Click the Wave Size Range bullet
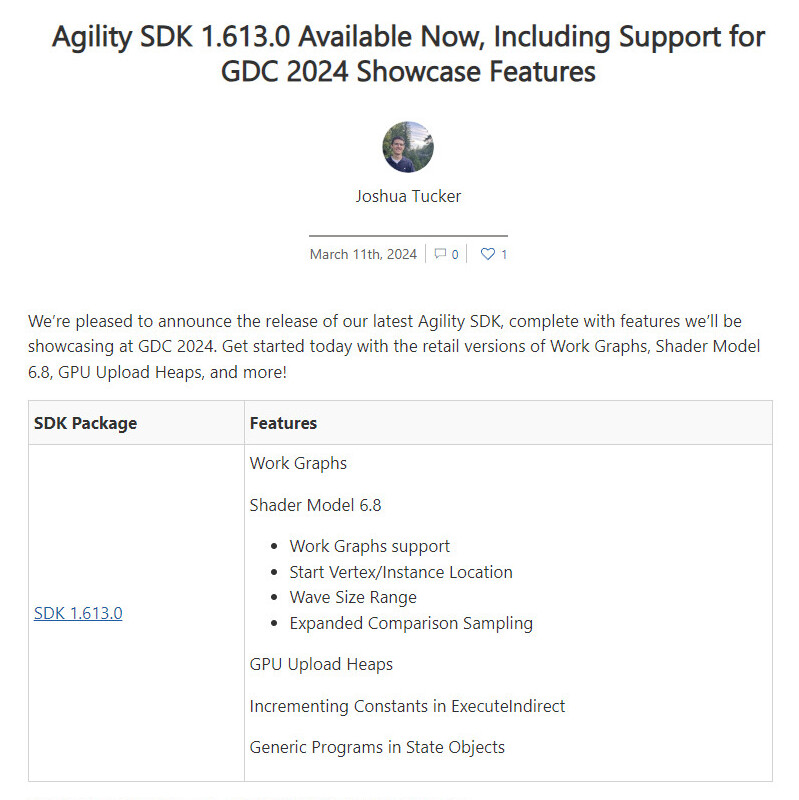Image resolution: width=799 pixels, height=800 pixels. (x=353, y=597)
